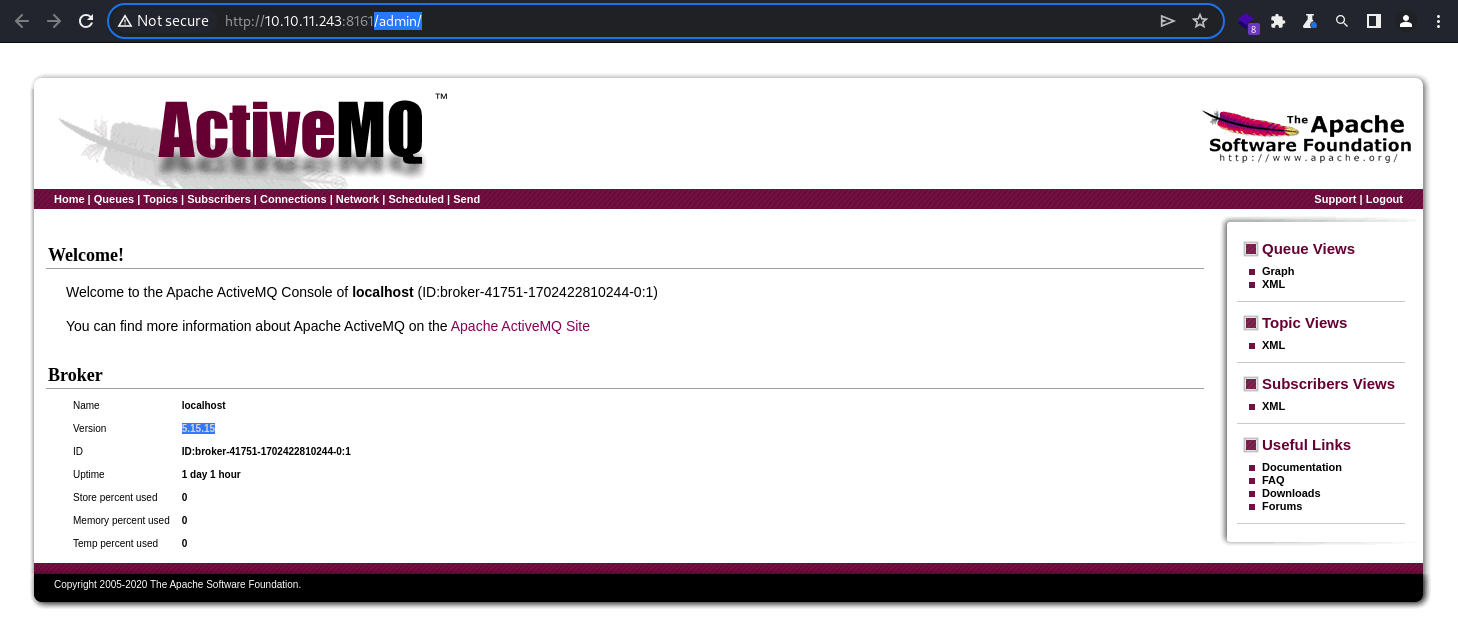The height and width of the screenshot is (633, 1458).
Task: Click the Subscribers Views heading
Action: pyautogui.click(x=1328, y=384)
